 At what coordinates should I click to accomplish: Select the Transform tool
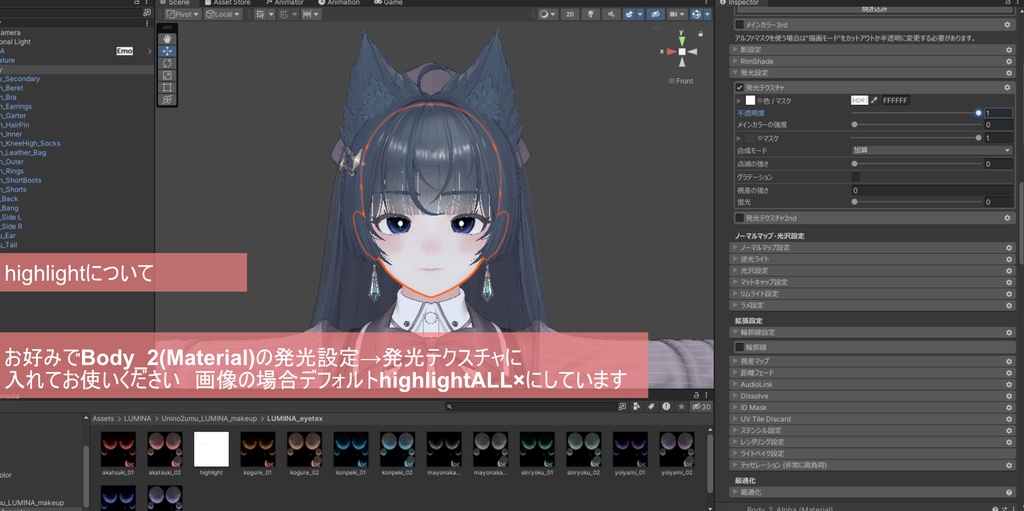point(167,99)
